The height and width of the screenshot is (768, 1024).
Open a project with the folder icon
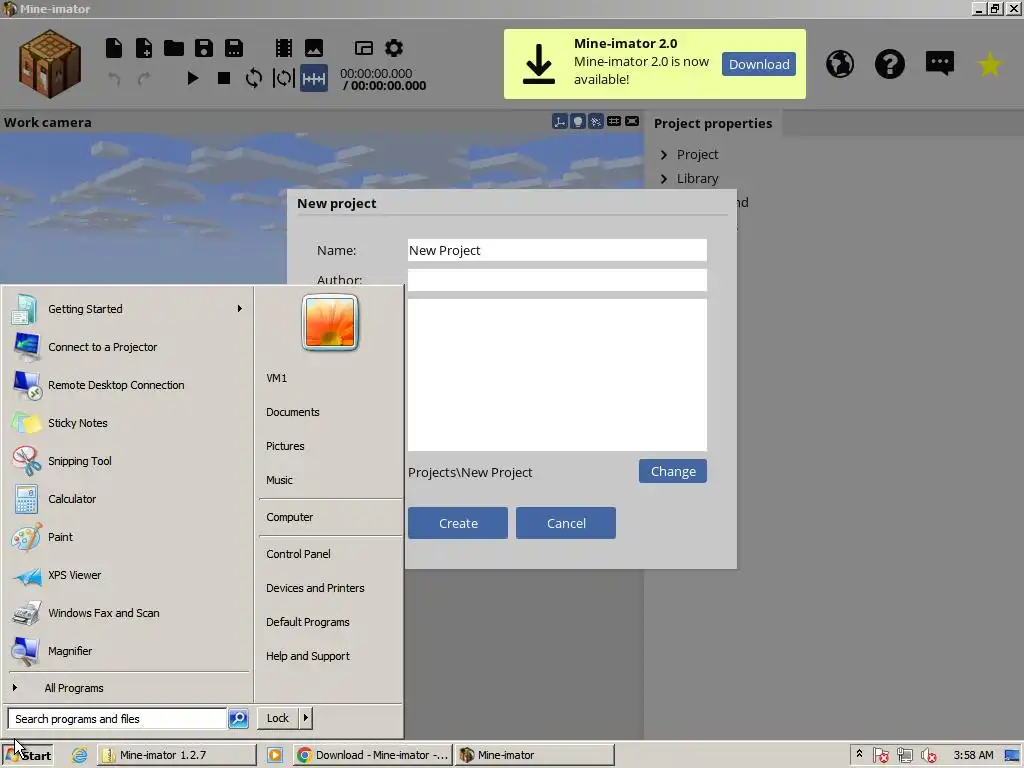click(174, 48)
